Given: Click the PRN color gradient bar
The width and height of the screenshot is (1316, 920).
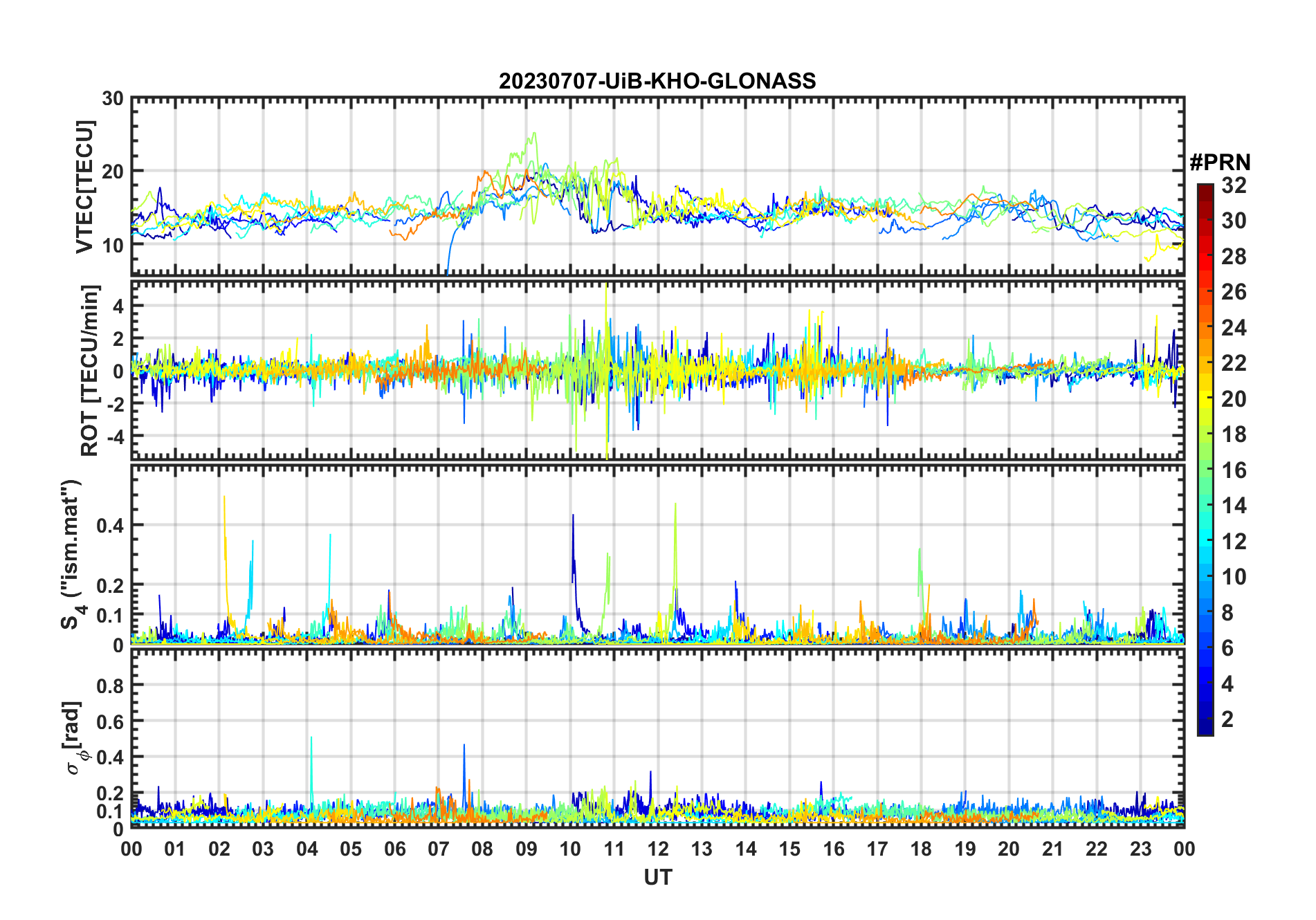Looking at the screenshot, I should click(x=1205, y=459).
